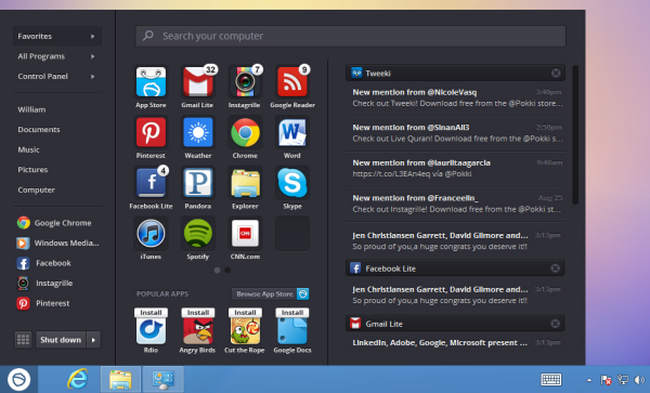Select the Cut the Rope app icon
Screen dimensions: 650x393
245,331
